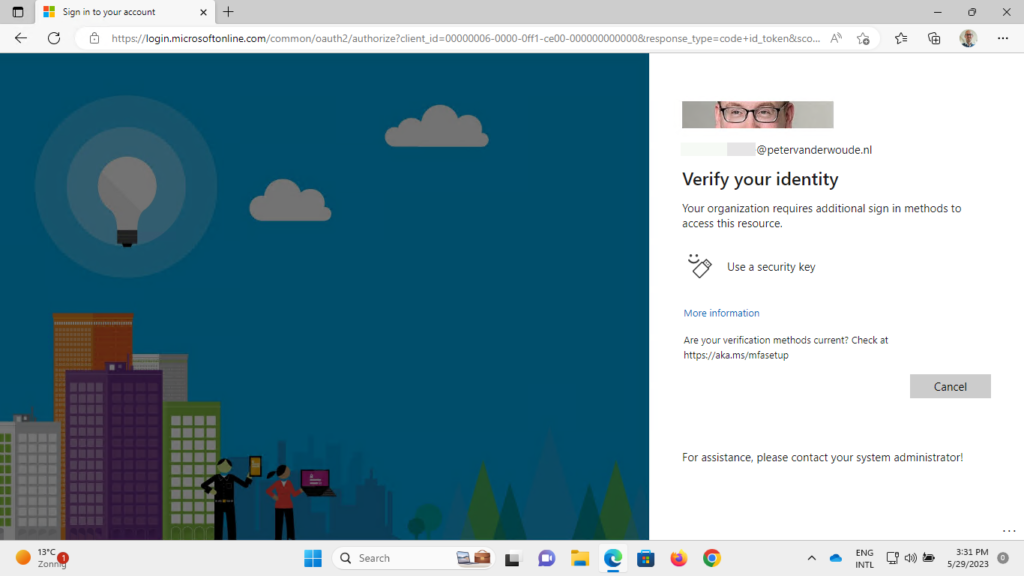Viewport: 1024px width, 576px height.
Task: Open Edge Settings and more menu
Action: pyautogui.click(x=1003, y=38)
